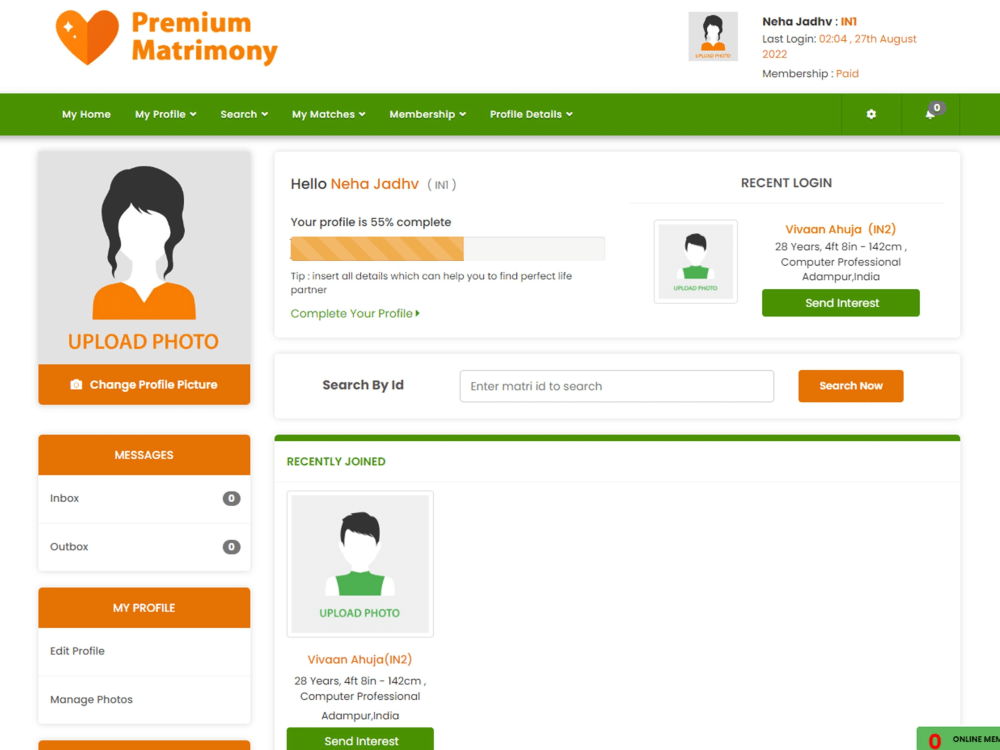
Task: Check notifications via the bell icon
Action: click(929, 114)
